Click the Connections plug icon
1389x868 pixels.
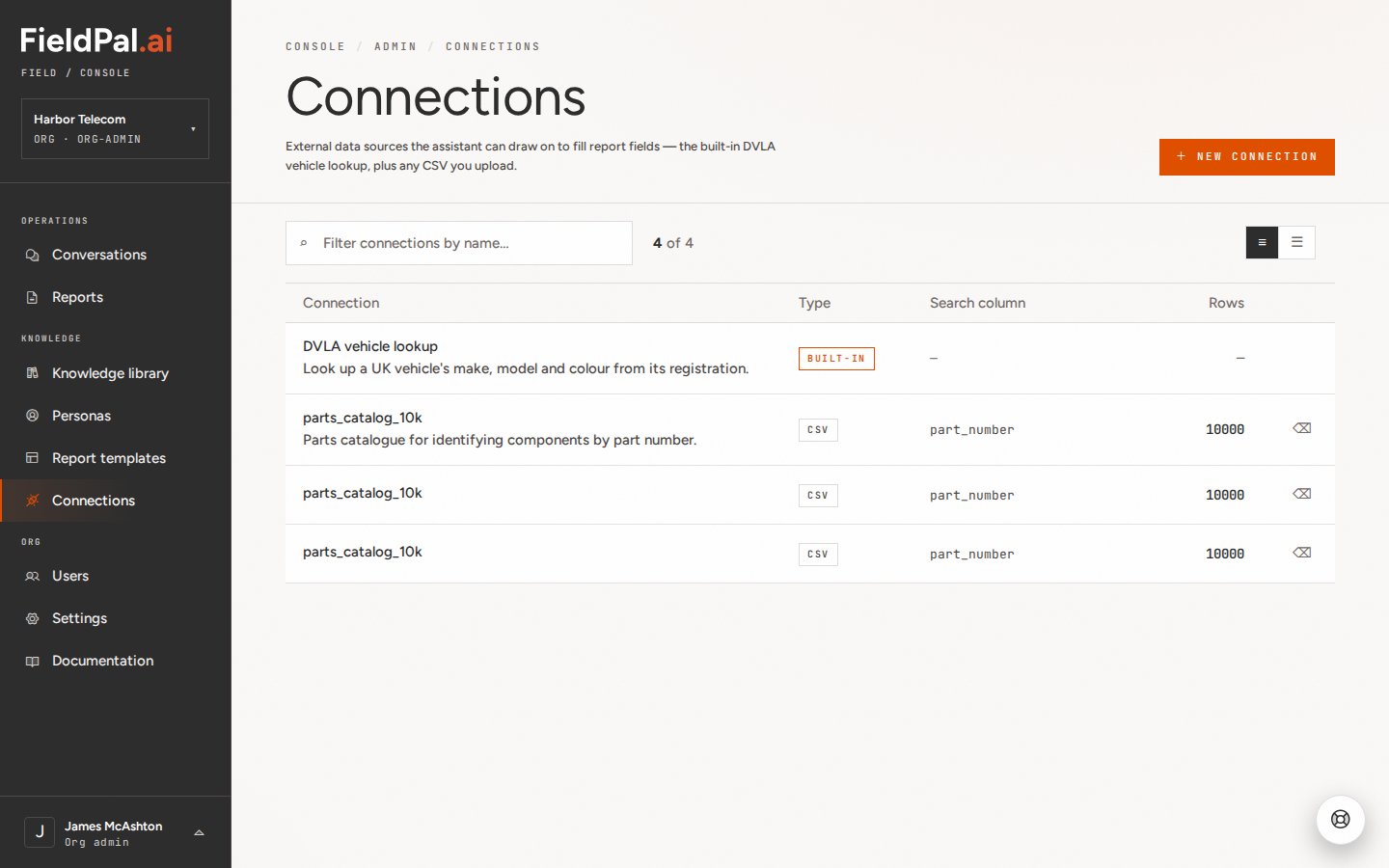click(32, 501)
